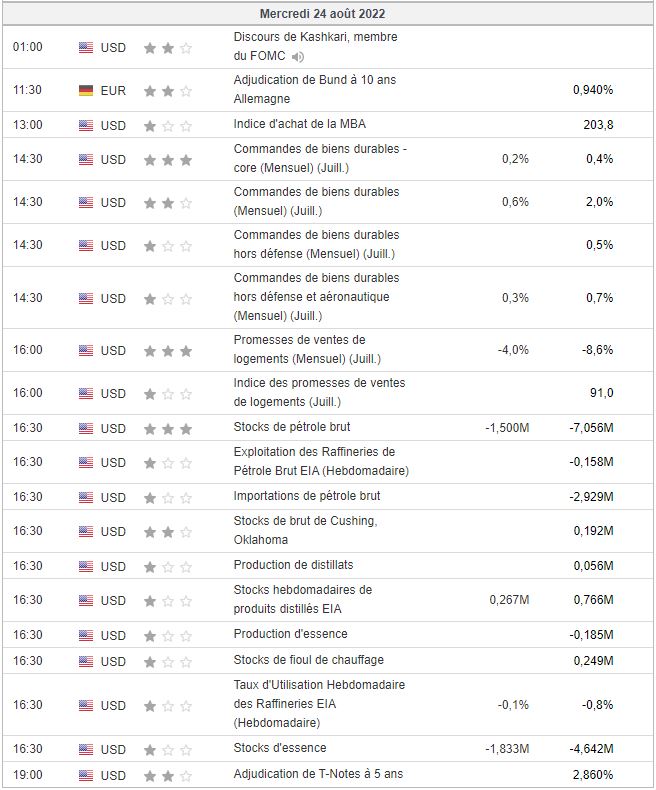This screenshot has height=790, width=656.
Task: Open Stocks de fioul de chauffage
Action: click(308, 660)
